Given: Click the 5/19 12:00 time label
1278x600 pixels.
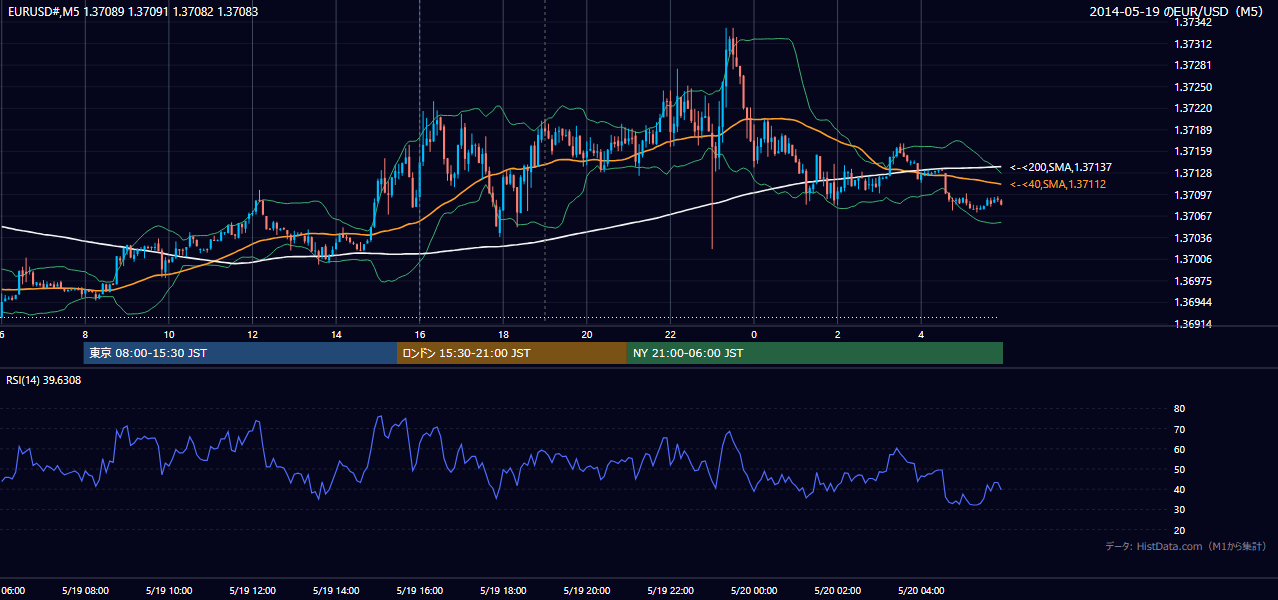Looking at the screenshot, I should 252,590.
